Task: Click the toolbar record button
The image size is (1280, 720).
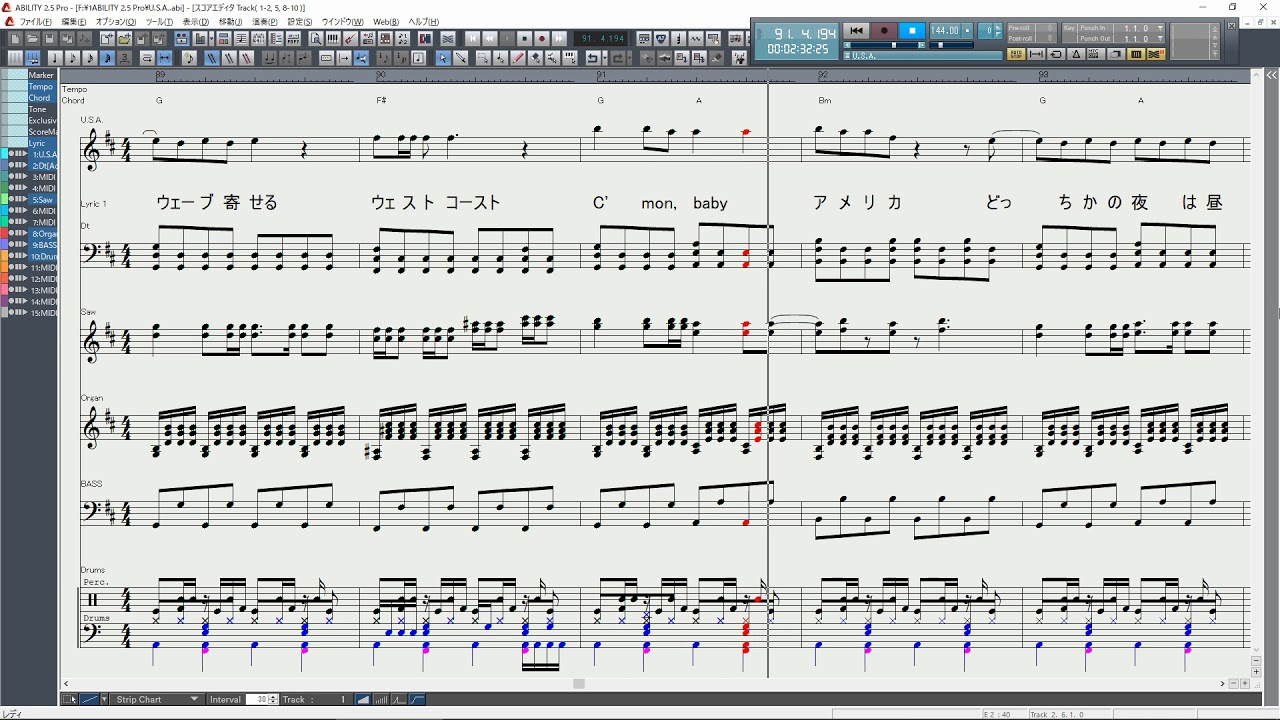Action: tap(541, 38)
